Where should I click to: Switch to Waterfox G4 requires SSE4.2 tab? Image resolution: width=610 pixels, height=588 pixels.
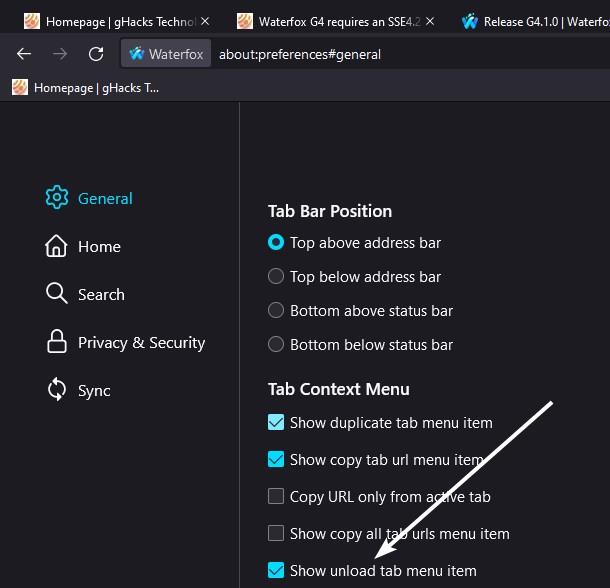(x=335, y=21)
